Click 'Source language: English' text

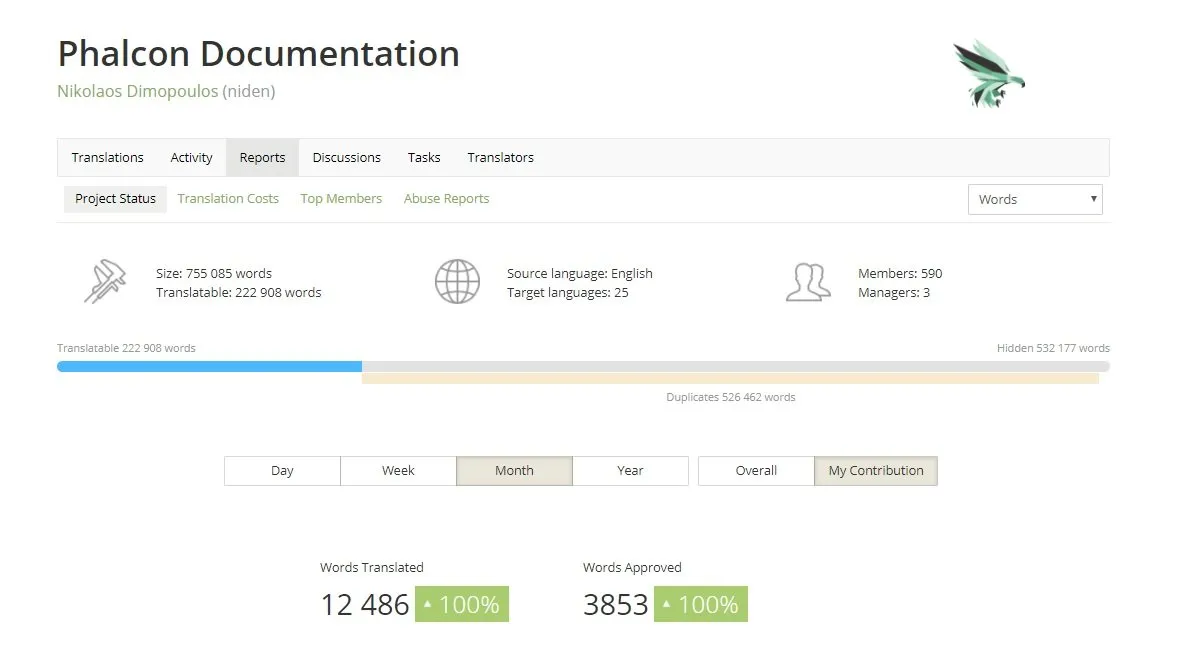[580, 273]
